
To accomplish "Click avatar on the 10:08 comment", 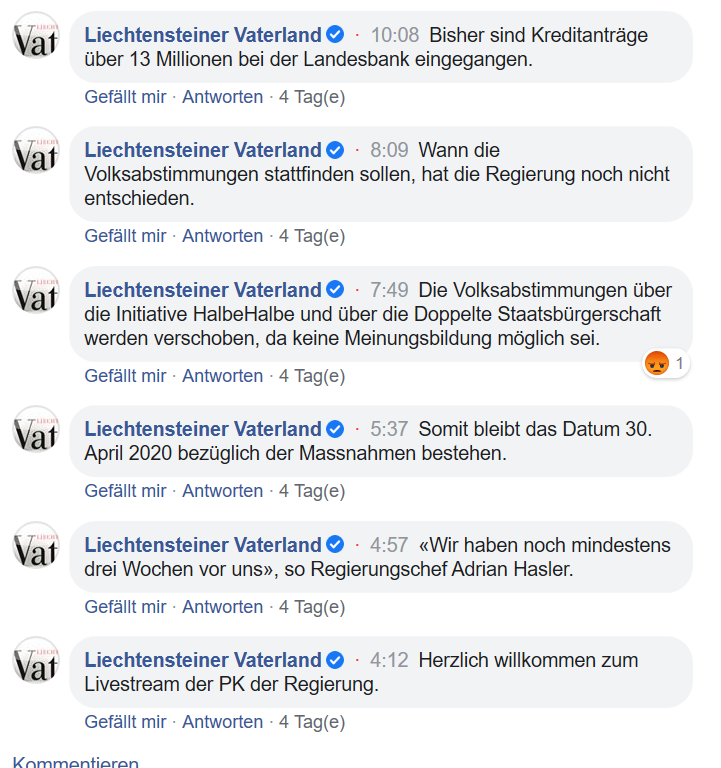I will pos(37,39).
